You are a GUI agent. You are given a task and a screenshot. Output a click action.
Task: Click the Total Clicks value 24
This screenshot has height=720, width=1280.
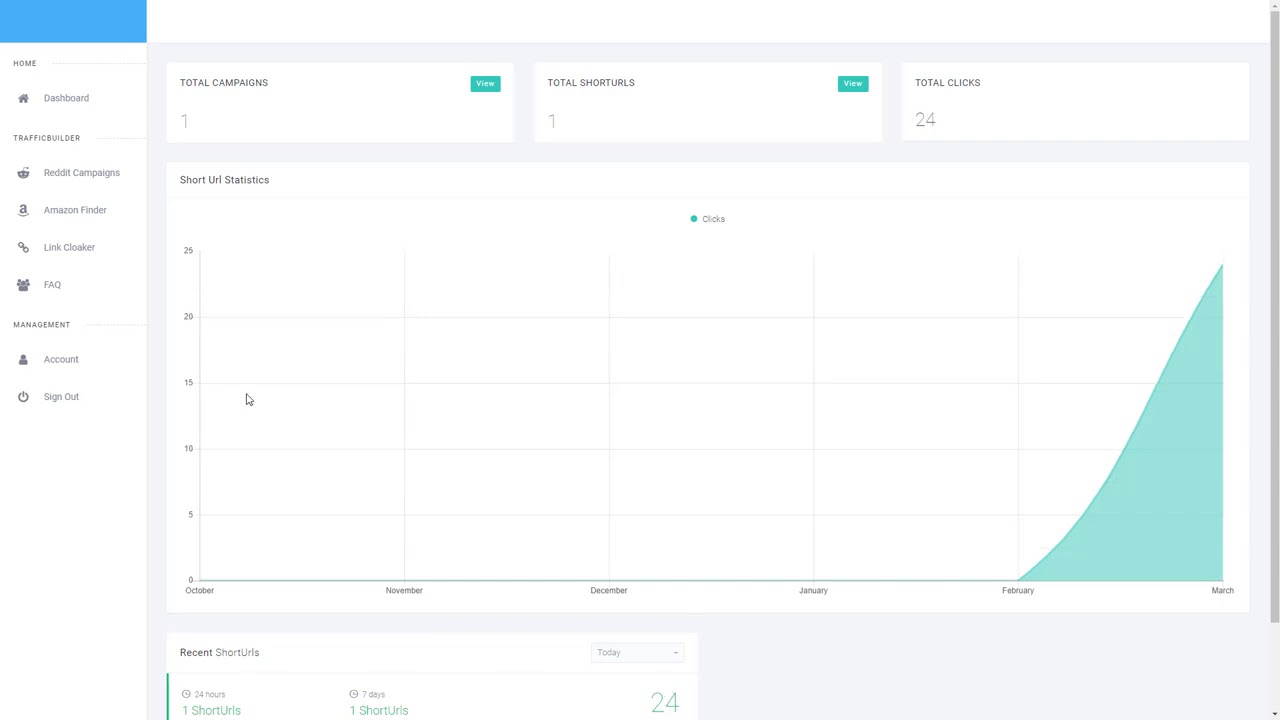click(x=925, y=120)
